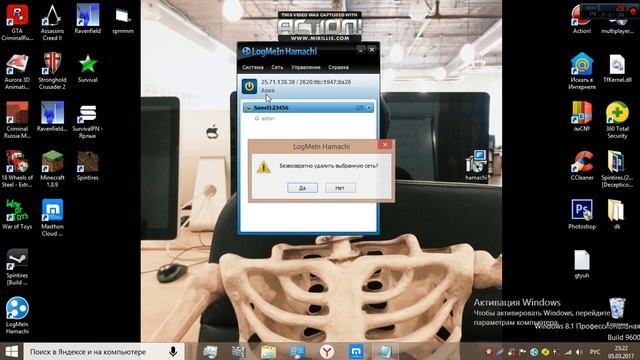Open the Справка menu in Hamachi

pyautogui.click(x=338, y=67)
